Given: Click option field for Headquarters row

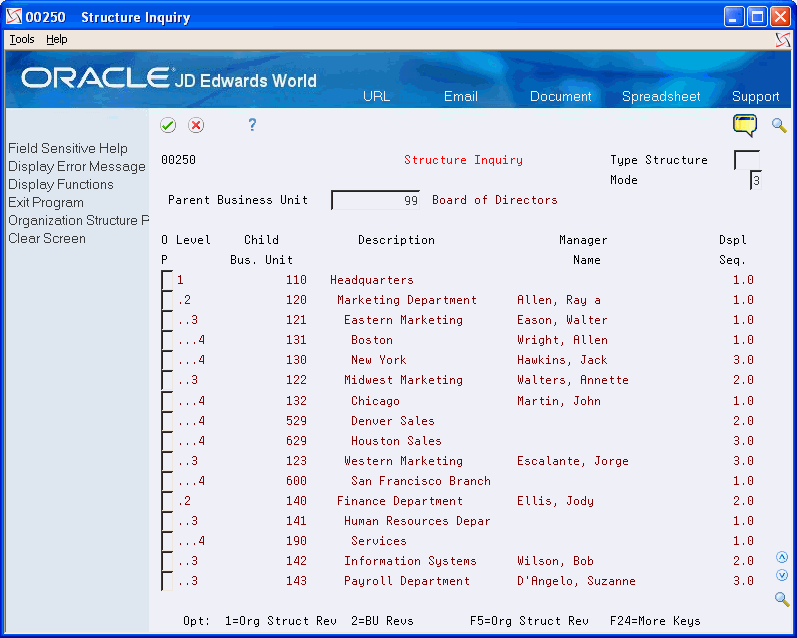Looking at the screenshot, I should point(167,280).
